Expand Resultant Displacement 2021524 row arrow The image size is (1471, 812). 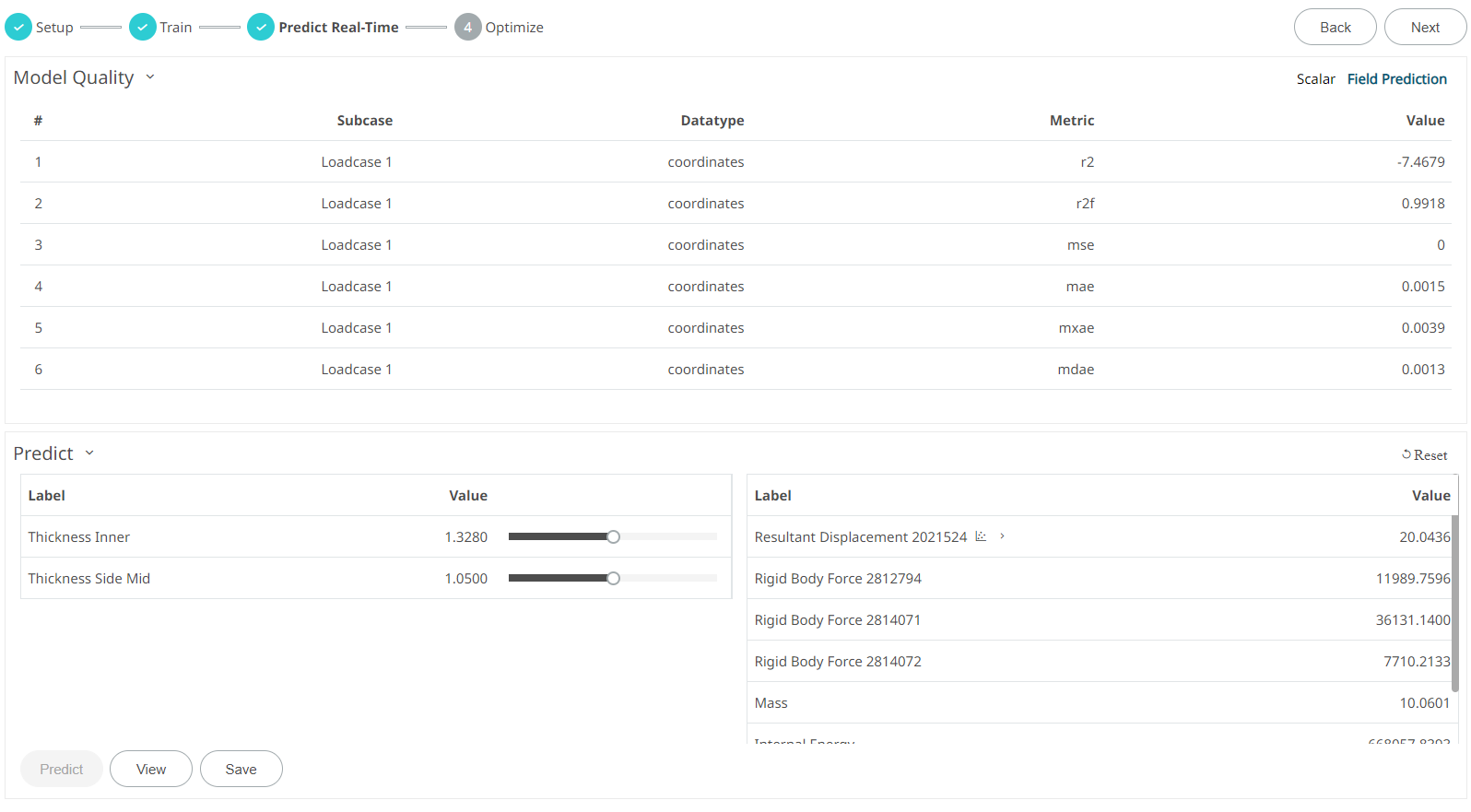point(1002,536)
